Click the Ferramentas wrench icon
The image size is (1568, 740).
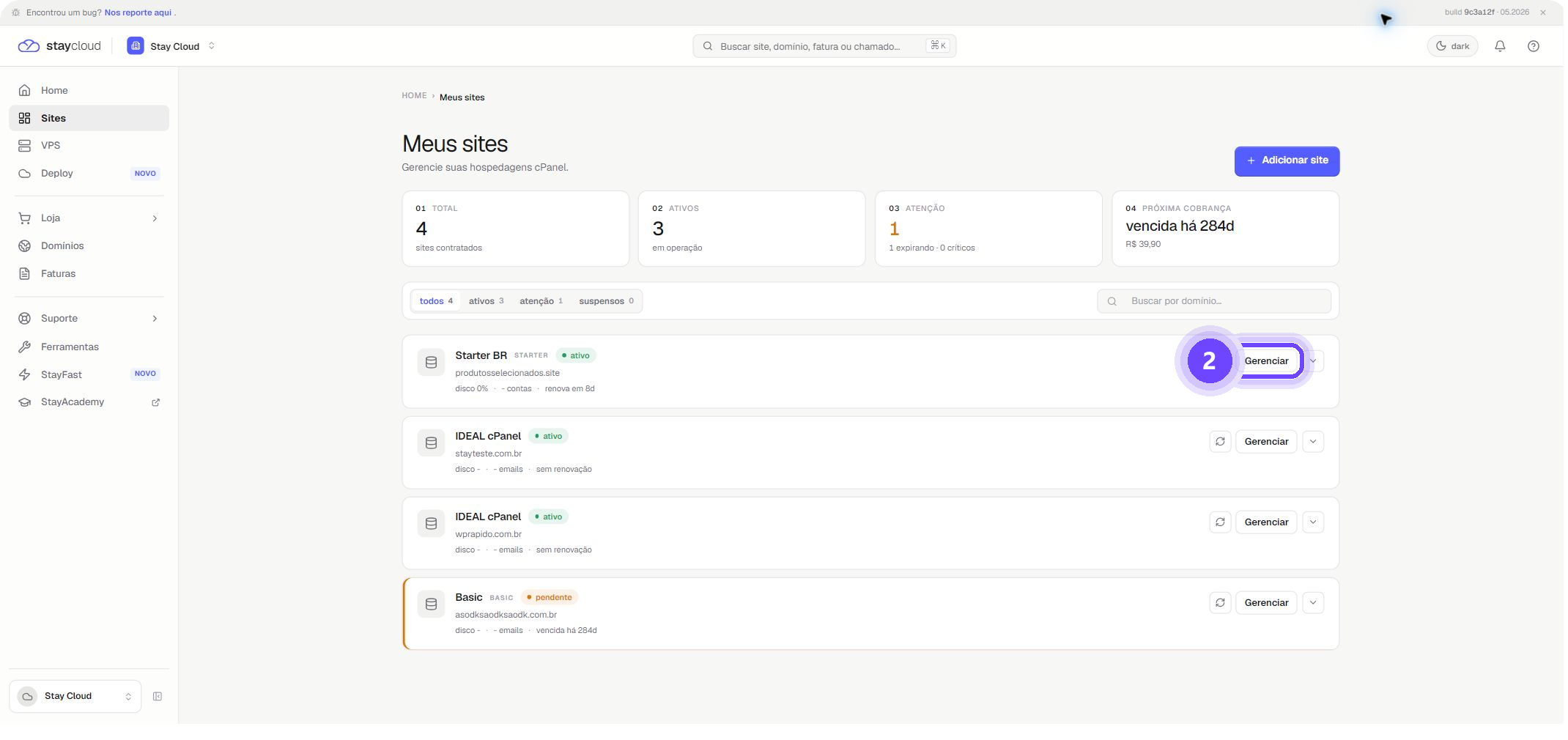pyautogui.click(x=24, y=347)
